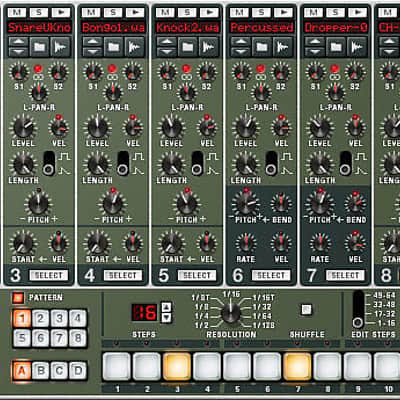The width and height of the screenshot is (400, 400).
Task: Preview play channel 5 Knock2 sample
Action: tap(209, 12)
